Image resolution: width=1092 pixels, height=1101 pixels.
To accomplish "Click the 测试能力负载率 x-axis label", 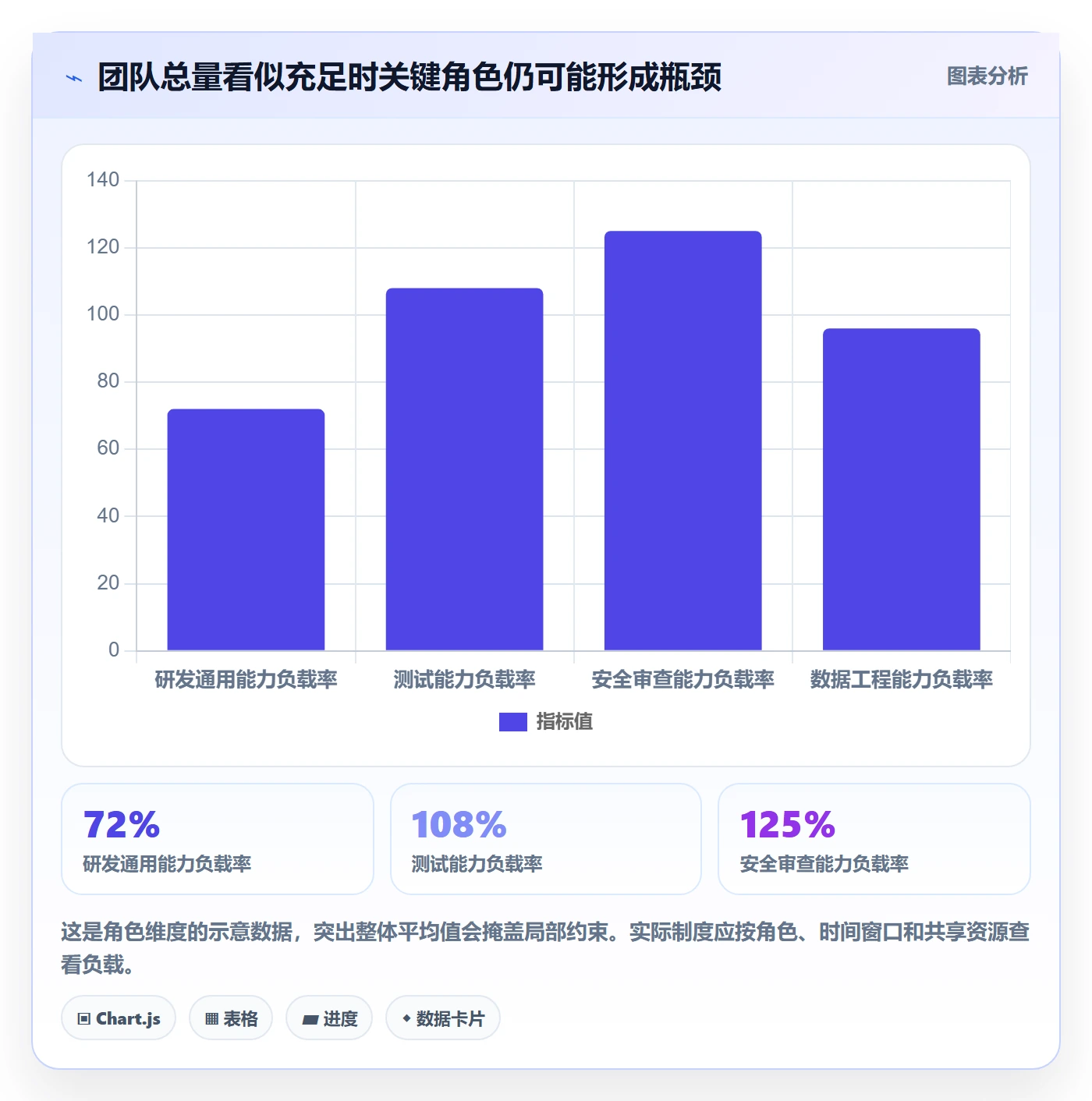I will (x=464, y=680).
